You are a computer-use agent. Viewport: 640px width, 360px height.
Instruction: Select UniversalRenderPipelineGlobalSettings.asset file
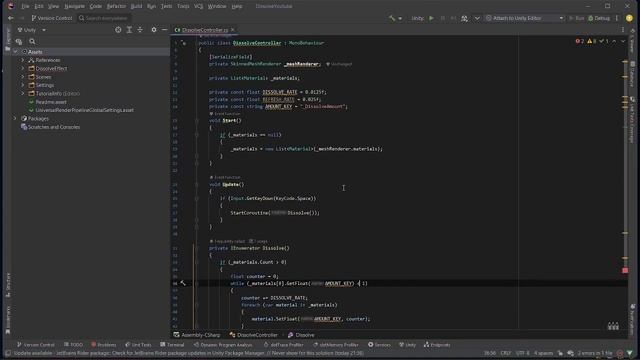[x=84, y=110]
